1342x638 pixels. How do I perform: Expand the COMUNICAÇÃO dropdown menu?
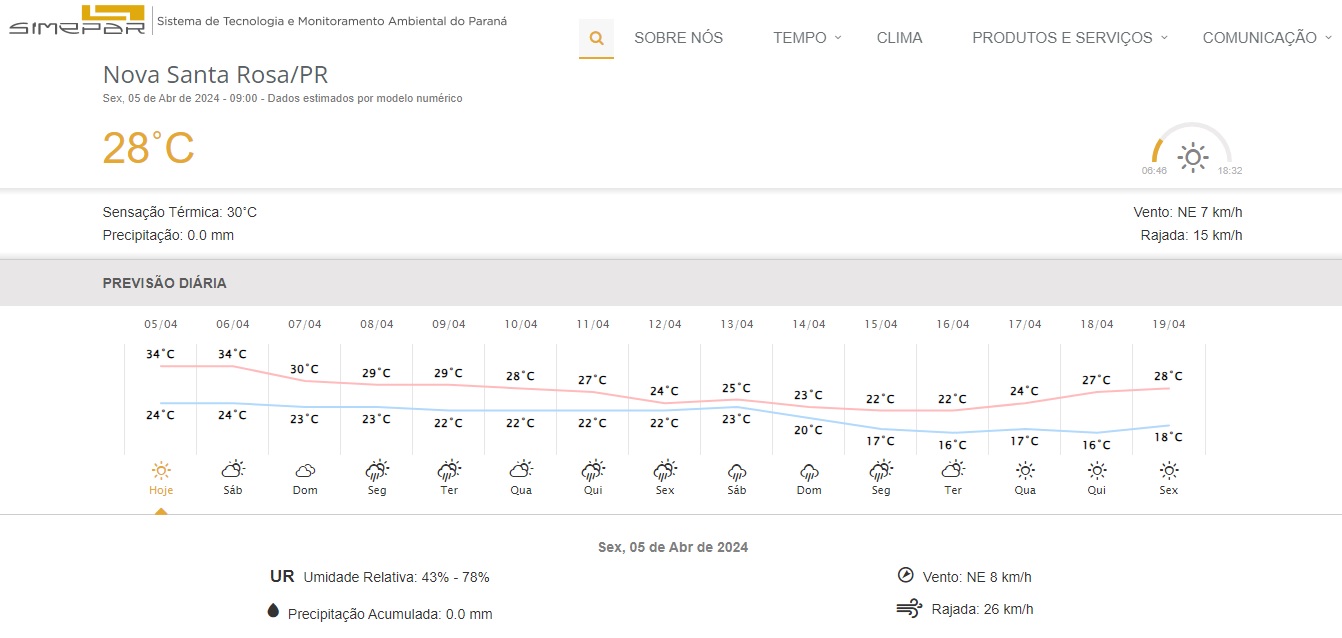(1266, 38)
